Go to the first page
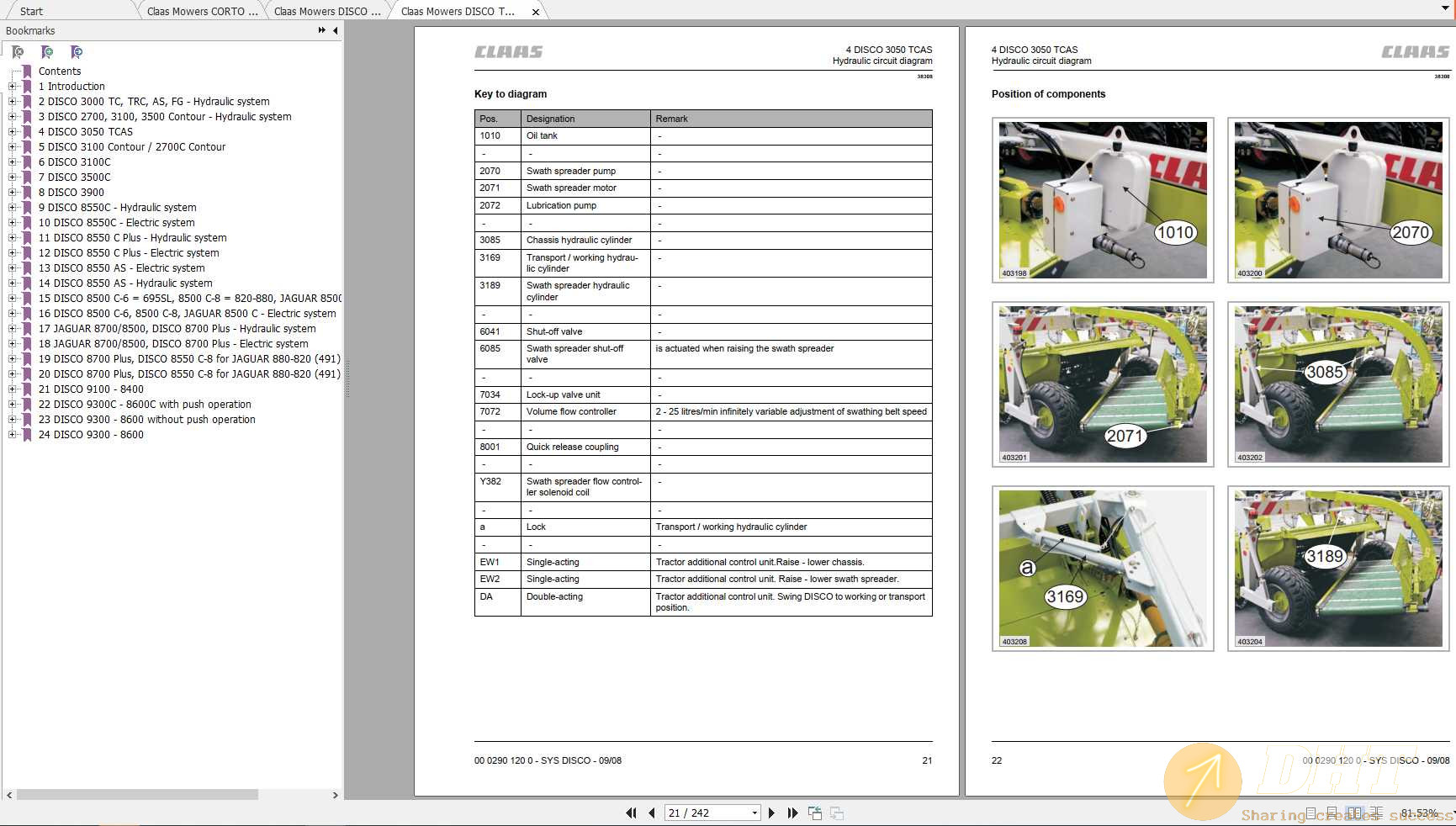Viewport: 1456px width, 826px height. (x=631, y=813)
